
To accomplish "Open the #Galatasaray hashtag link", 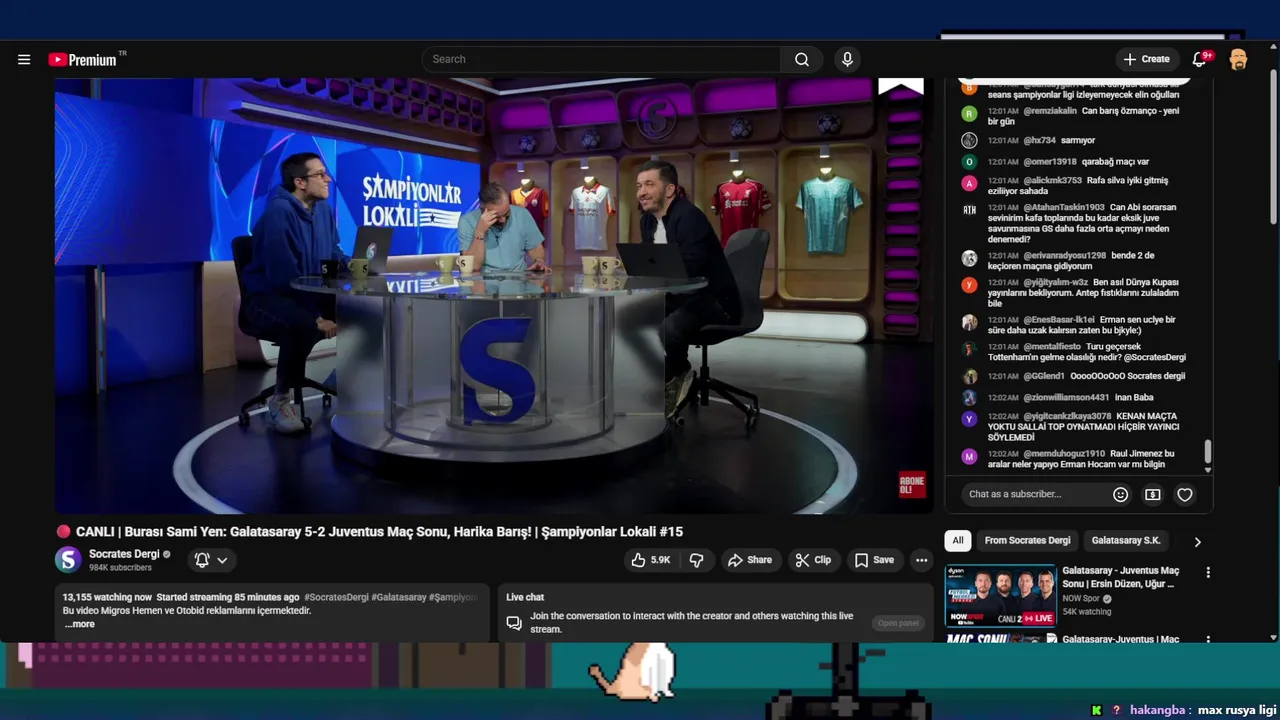I will (x=399, y=597).
